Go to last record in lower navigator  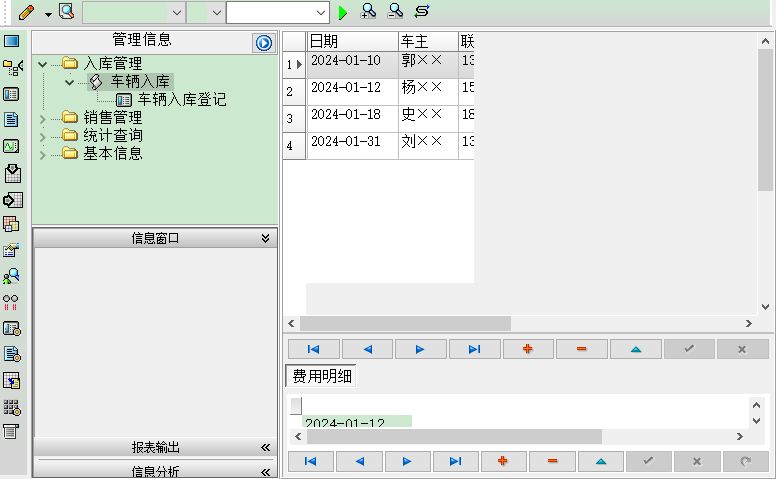455,461
